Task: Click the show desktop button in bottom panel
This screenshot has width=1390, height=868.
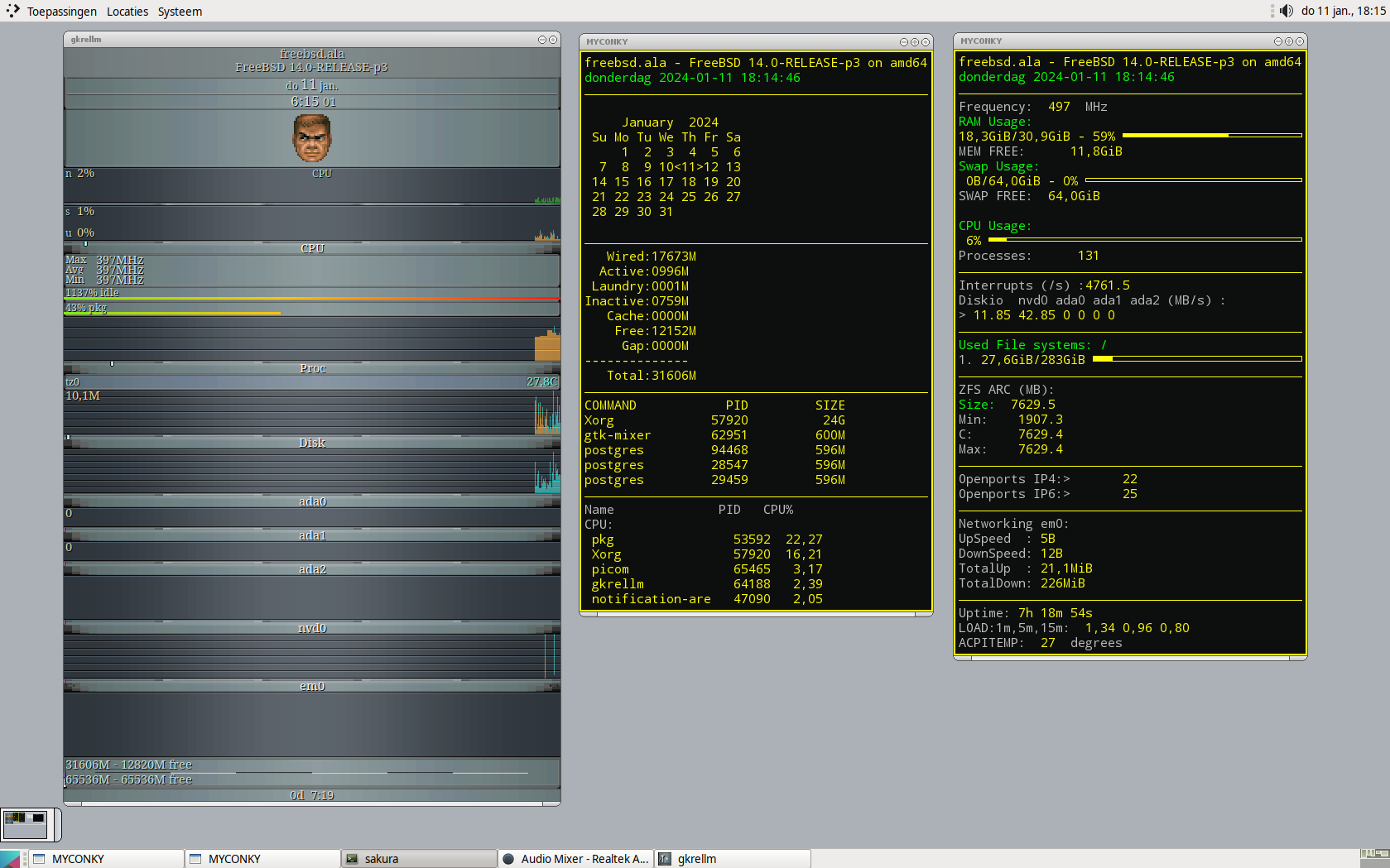Action: pos(10,859)
